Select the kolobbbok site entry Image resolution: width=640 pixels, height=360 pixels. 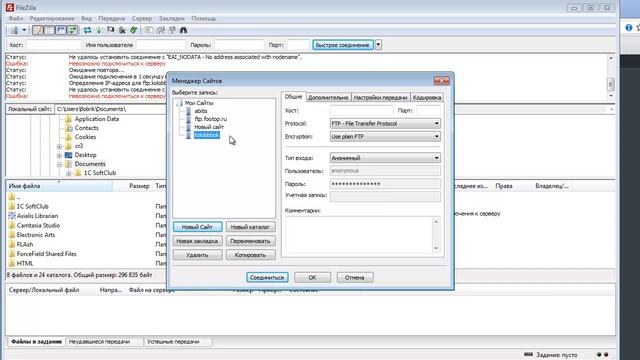pyautogui.click(x=207, y=135)
